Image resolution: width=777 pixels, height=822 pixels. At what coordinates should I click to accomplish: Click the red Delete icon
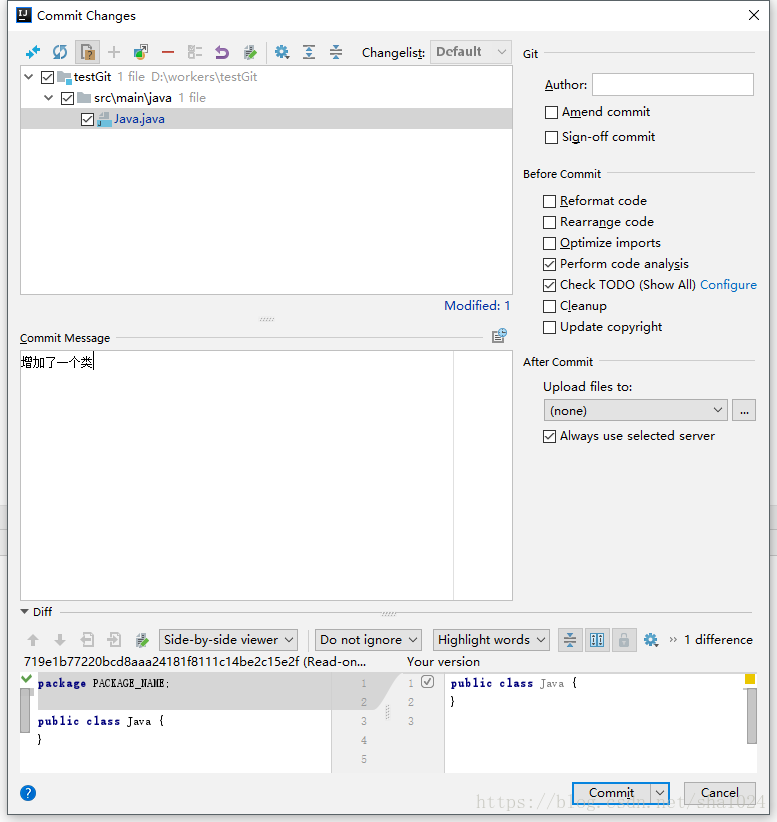point(168,52)
